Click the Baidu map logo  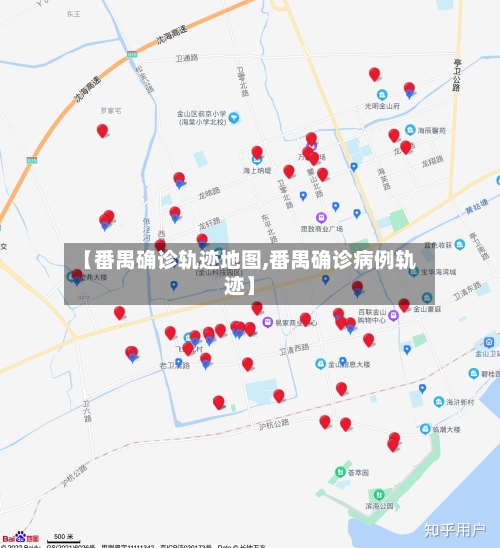click(20, 537)
